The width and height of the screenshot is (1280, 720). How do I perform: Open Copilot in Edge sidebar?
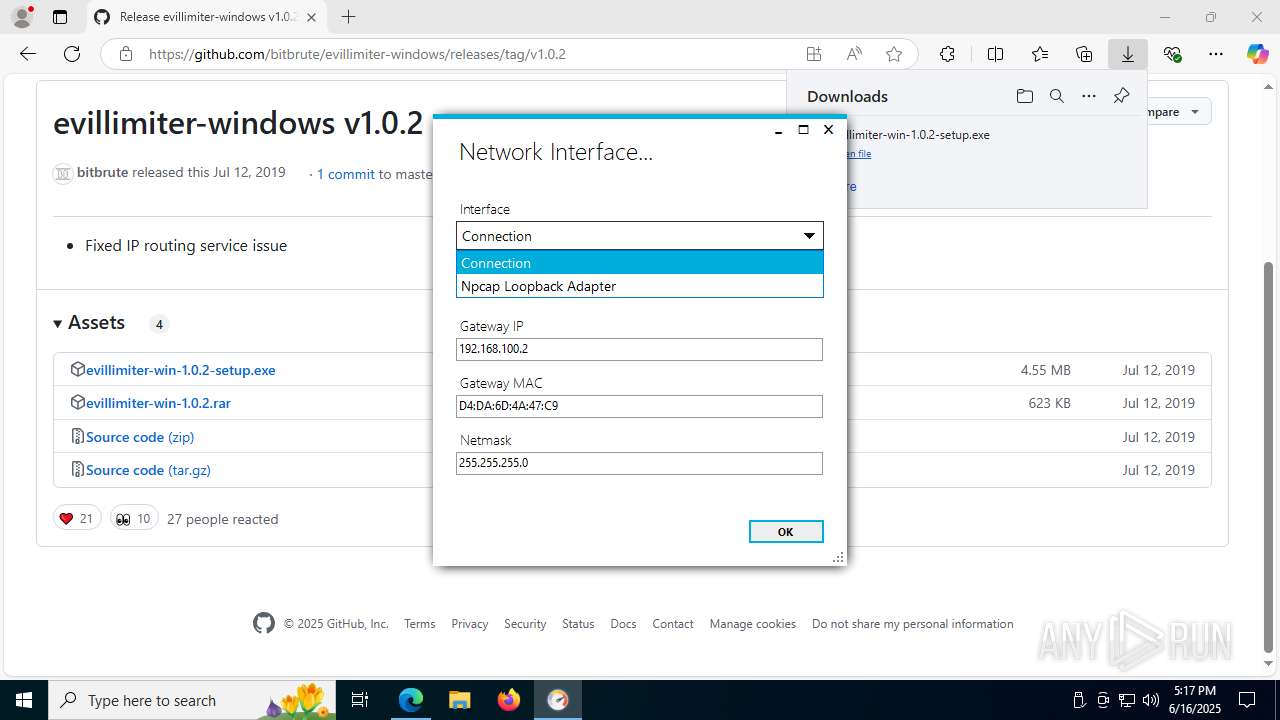[1257, 54]
